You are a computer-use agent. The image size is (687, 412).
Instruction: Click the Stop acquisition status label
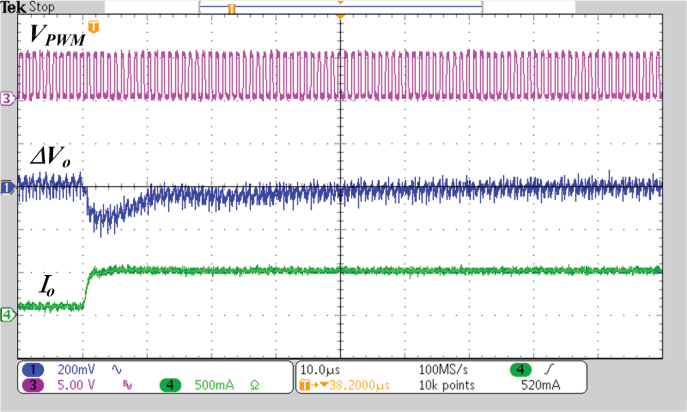click(x=42, y=8)
